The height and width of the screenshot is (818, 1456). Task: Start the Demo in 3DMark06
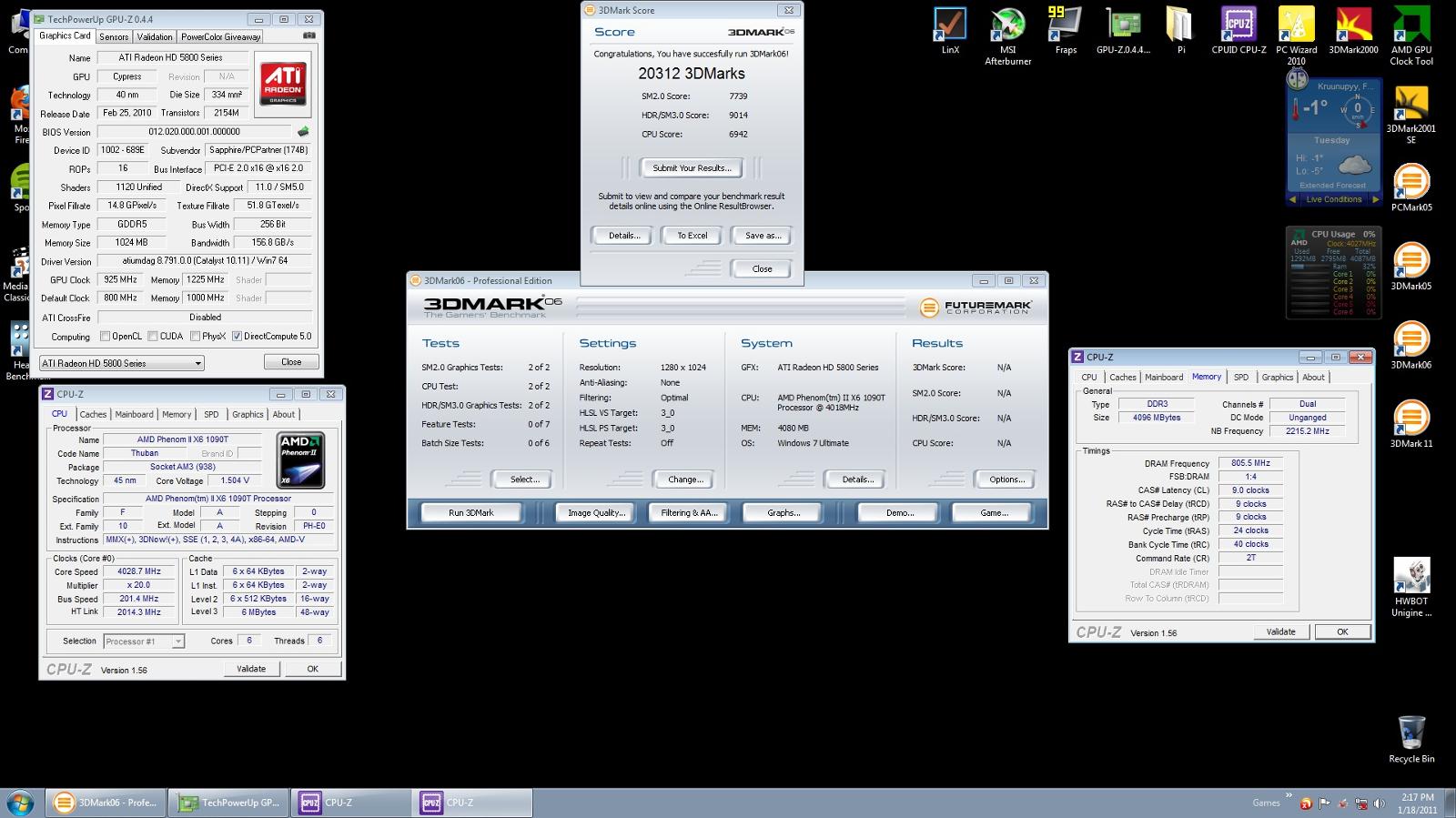coord(899,513)
